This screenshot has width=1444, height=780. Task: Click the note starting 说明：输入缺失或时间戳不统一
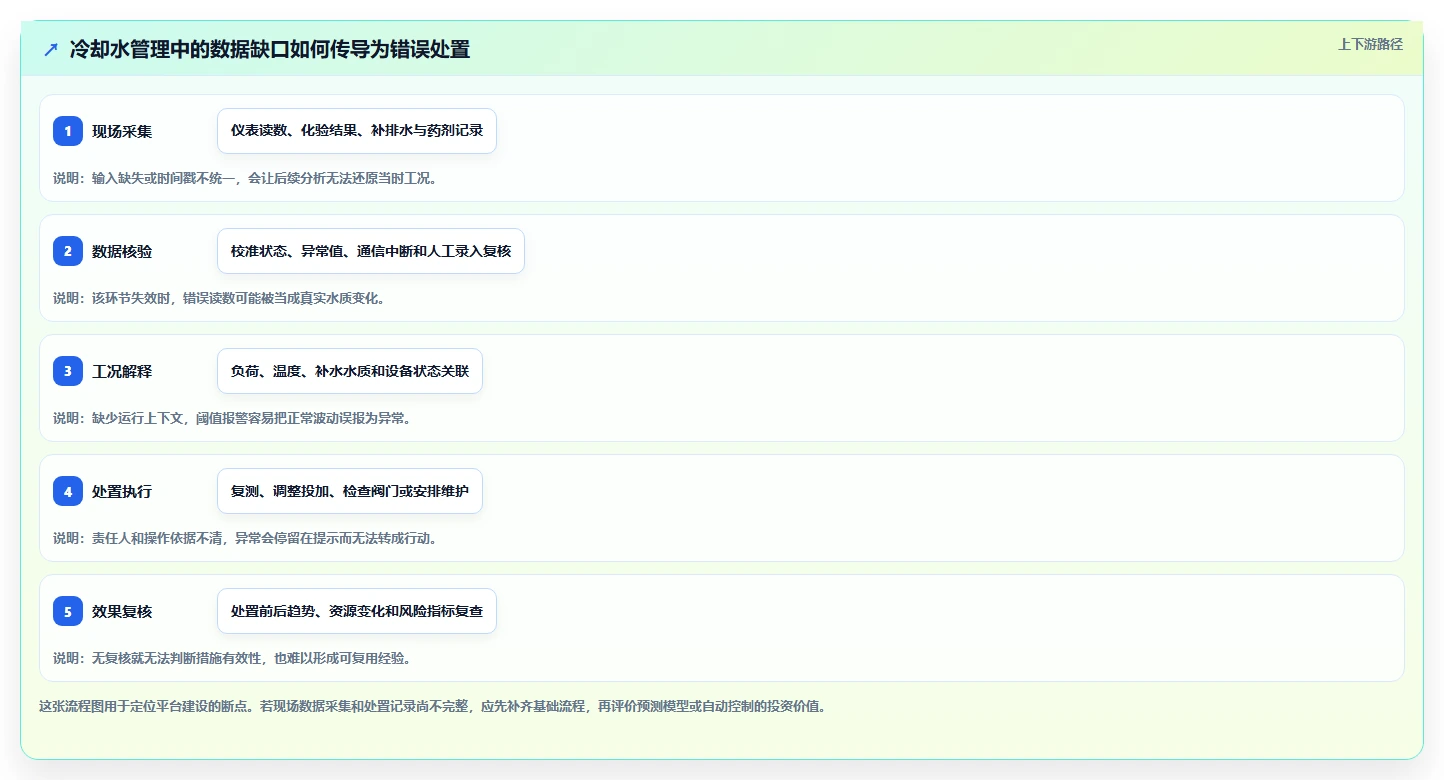click(245, 178)
